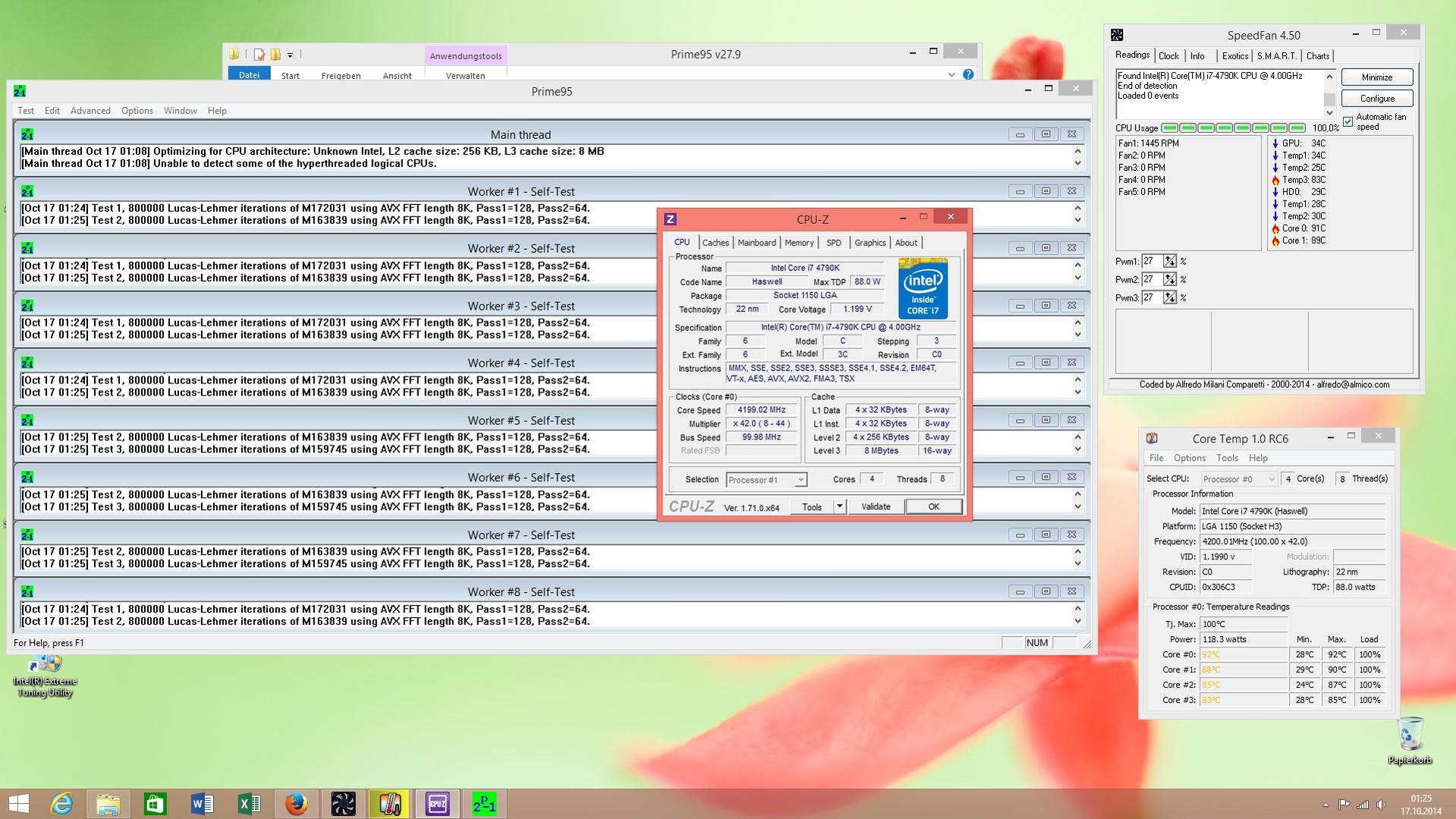Image resolution: width=1456 pixels, height=819 pixels.
Task: Click the Main thread child window icon
Action: (27, 134)
